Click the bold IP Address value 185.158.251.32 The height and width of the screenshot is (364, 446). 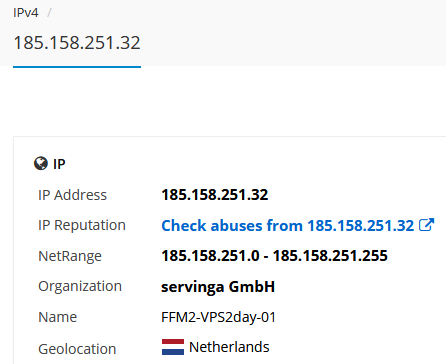click(x=215, y=195)
